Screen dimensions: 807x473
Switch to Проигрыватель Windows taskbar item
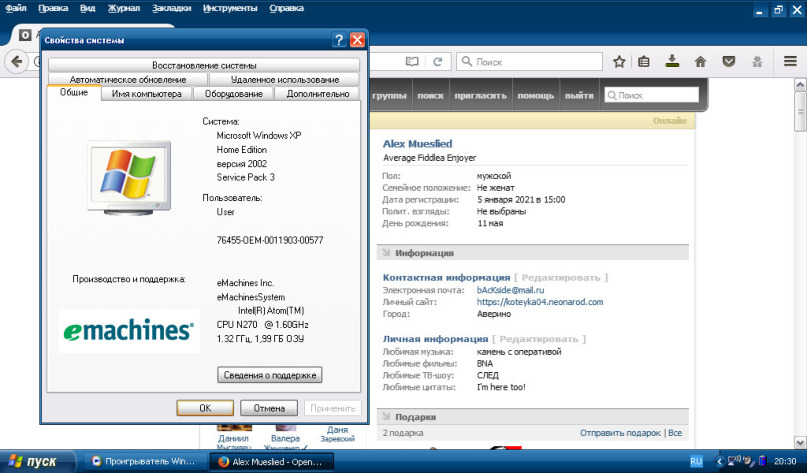[x=144, y=461]
